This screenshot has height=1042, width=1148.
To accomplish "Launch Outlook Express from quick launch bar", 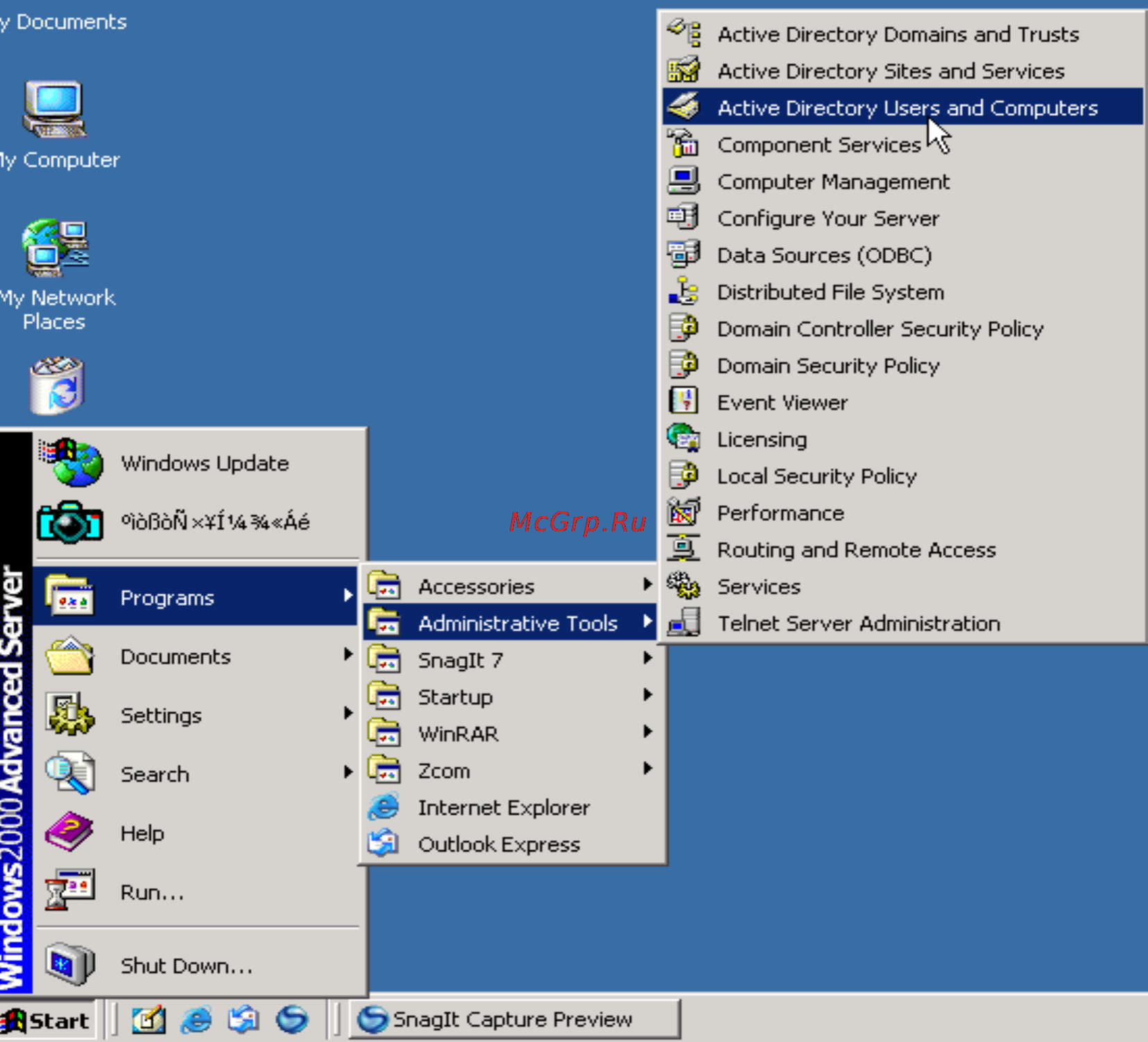I will (243, 1019).
